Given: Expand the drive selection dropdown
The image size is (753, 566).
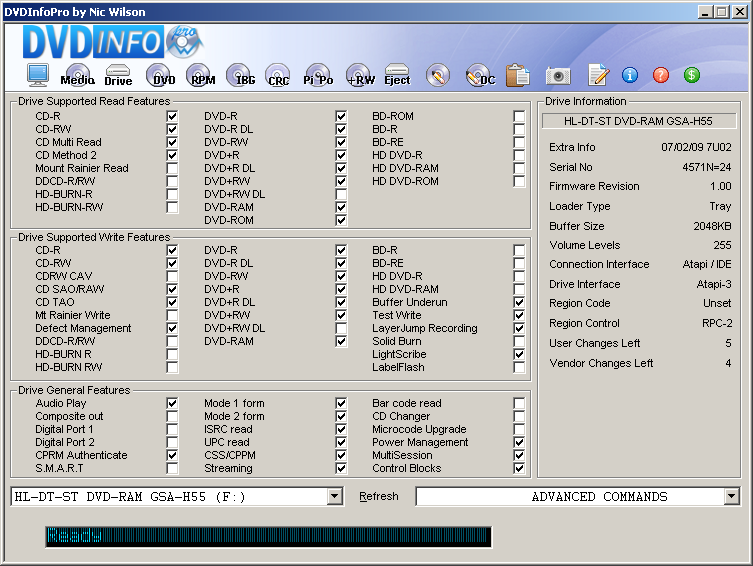Looking at the screenshot, I should tap(334, 497).
